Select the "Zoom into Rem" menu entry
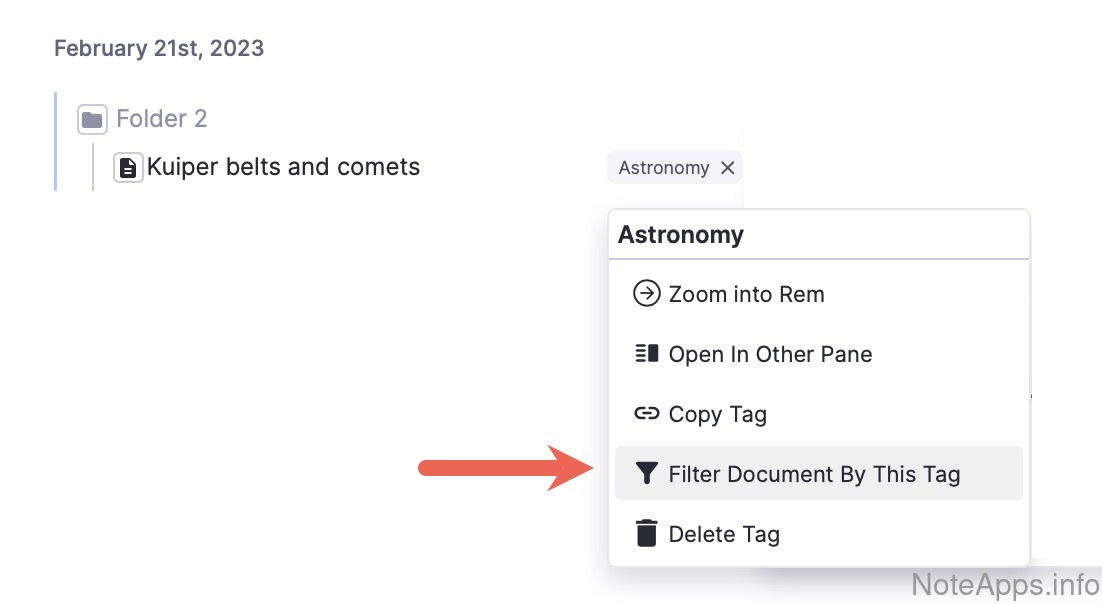This screenshot has width=1102, height=604. [x=746, y=294]
